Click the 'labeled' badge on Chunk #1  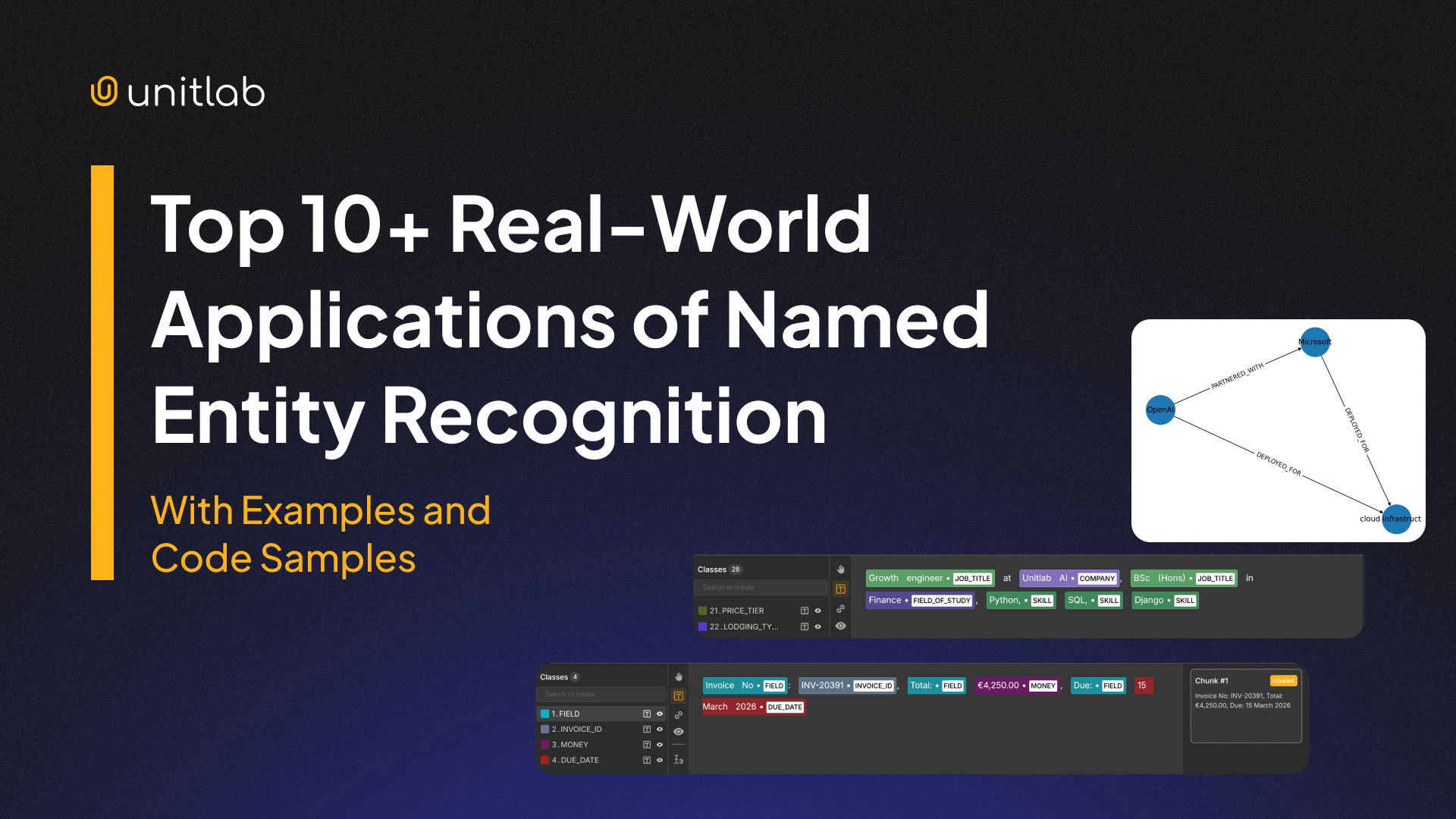tap(1283, 681)
